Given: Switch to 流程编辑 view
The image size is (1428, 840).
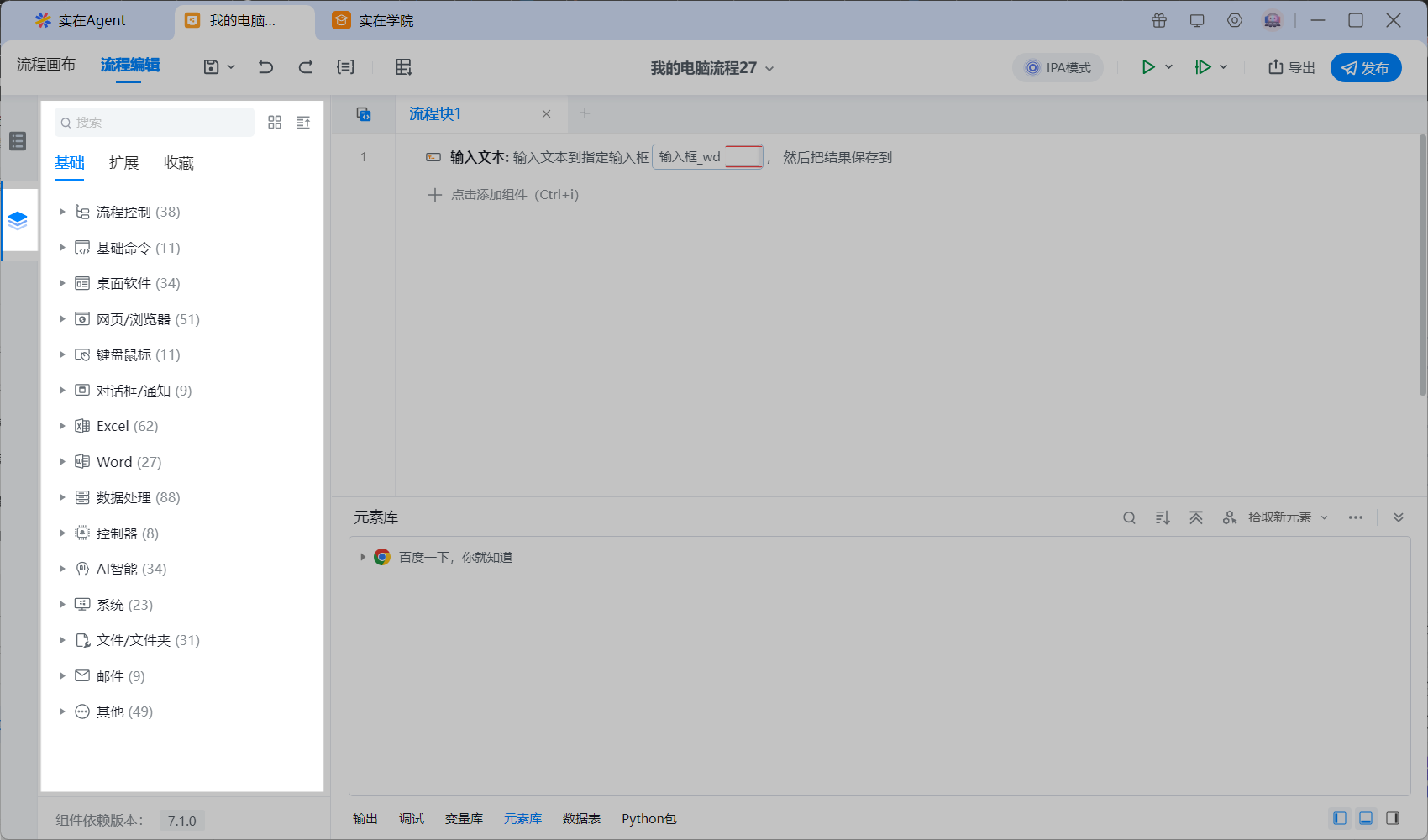Looking at the screenshot, I should coord(130,65).
